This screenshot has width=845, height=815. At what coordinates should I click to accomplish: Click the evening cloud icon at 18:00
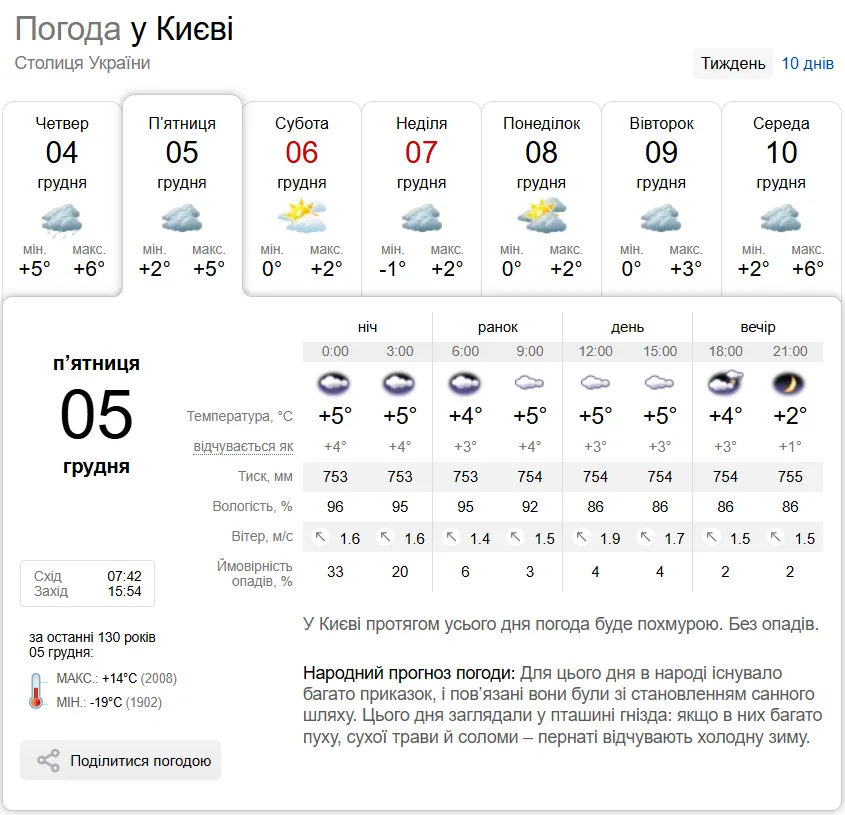pyautogui.click(x=725, y=382)
